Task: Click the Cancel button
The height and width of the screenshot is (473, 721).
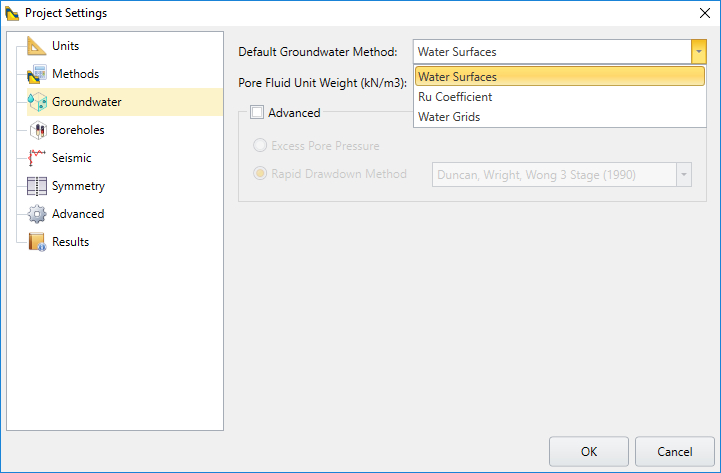Action: [x=675, y=451]
